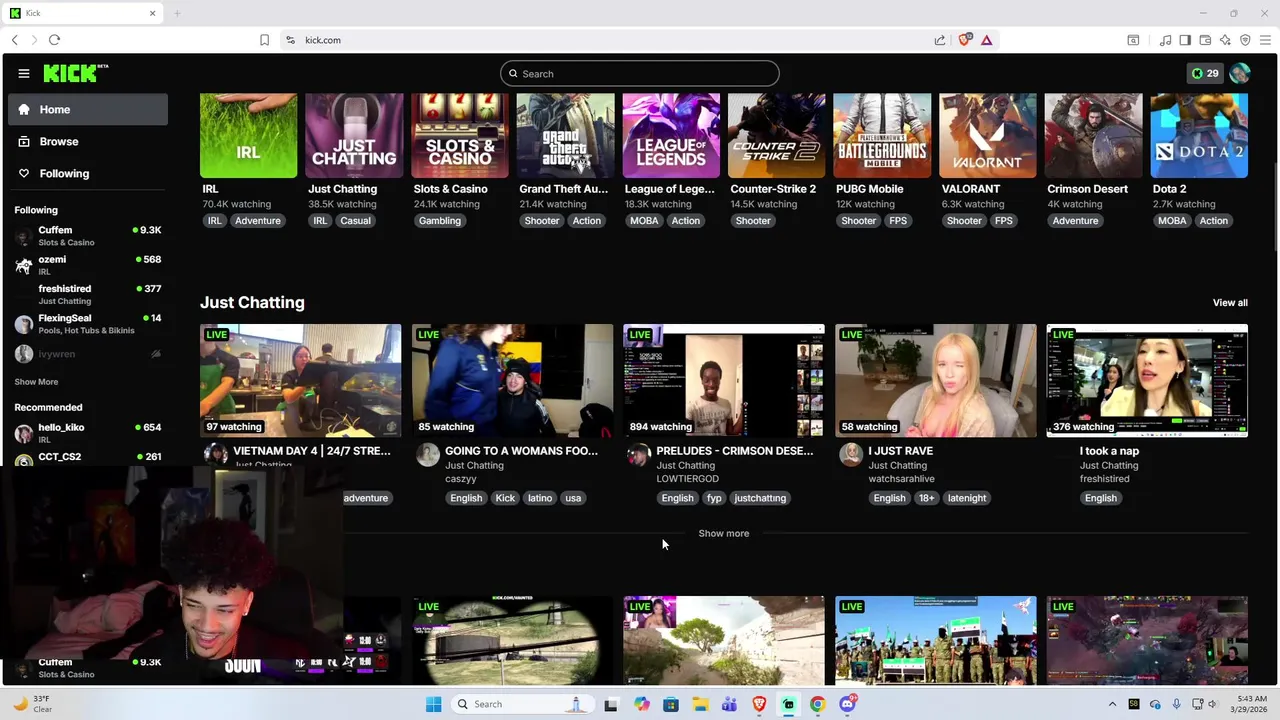Image resolution: width=1280 pixels, height=720 pixels.
Task: Click the Kick search field
Action: [x=640, y=73]
